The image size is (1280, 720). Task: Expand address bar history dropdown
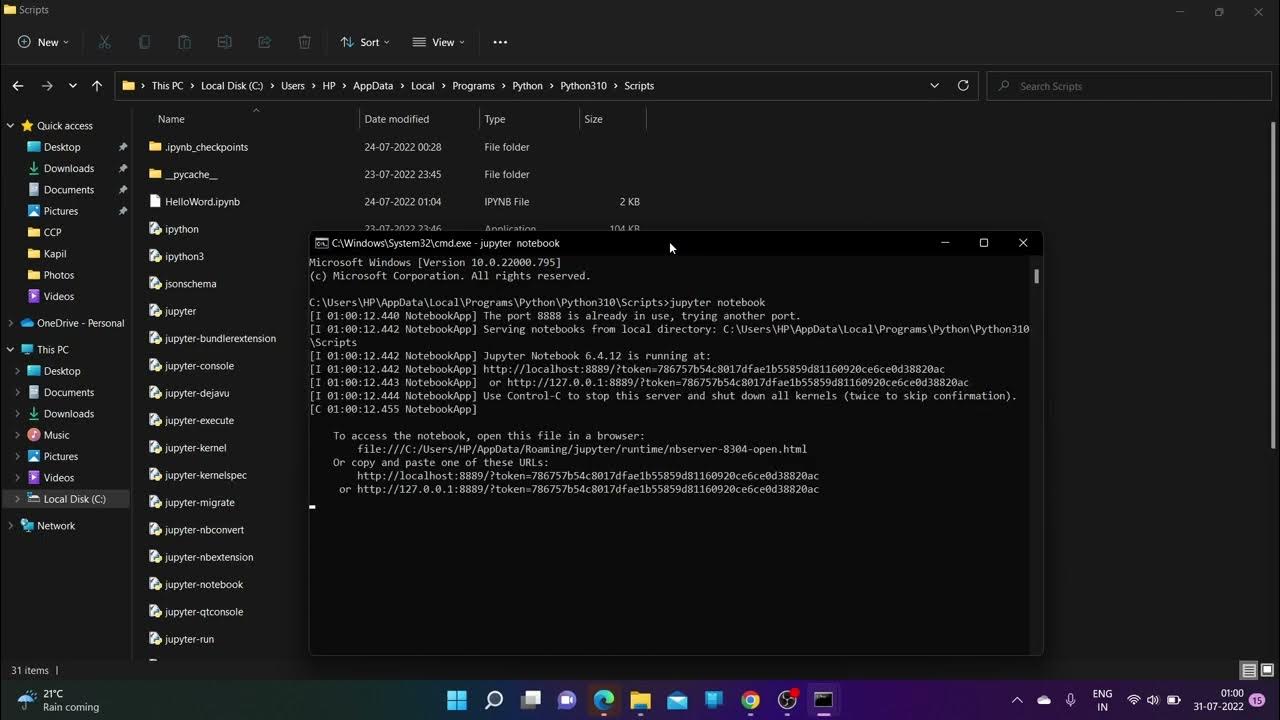935,86
